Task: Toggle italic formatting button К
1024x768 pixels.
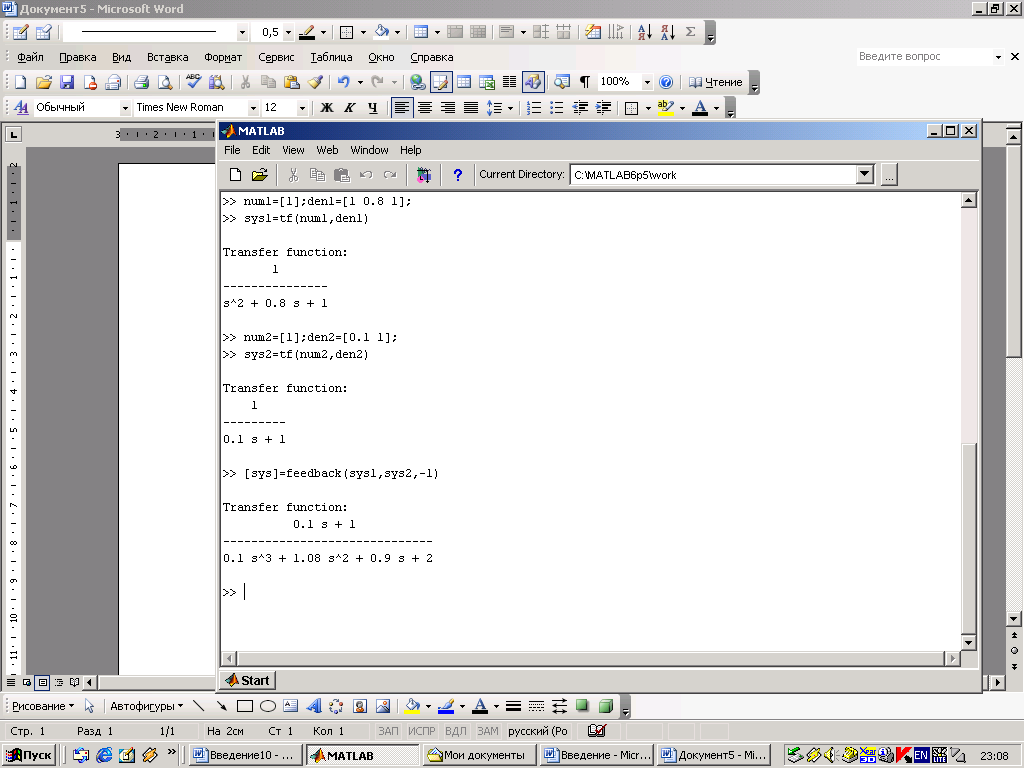Action: (350, 108)
